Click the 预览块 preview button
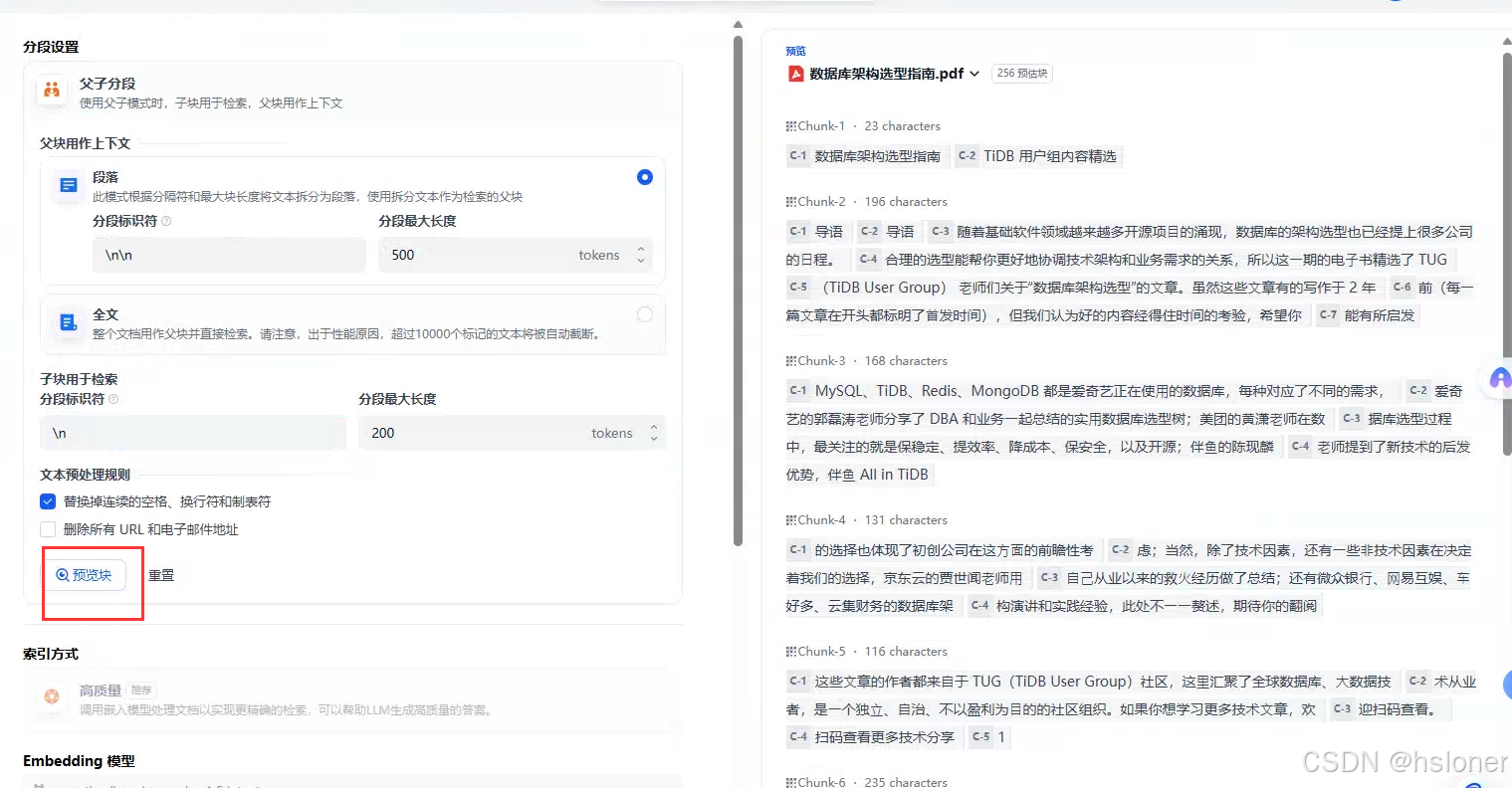The width and height of the screenshot is (1512, 788). click(x=84, y=575)
